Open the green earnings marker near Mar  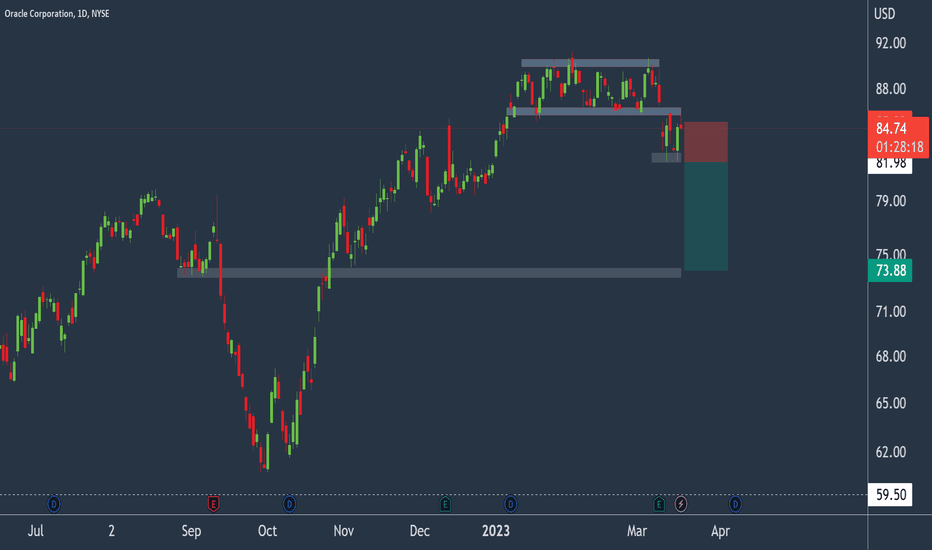tap(659, 505)
